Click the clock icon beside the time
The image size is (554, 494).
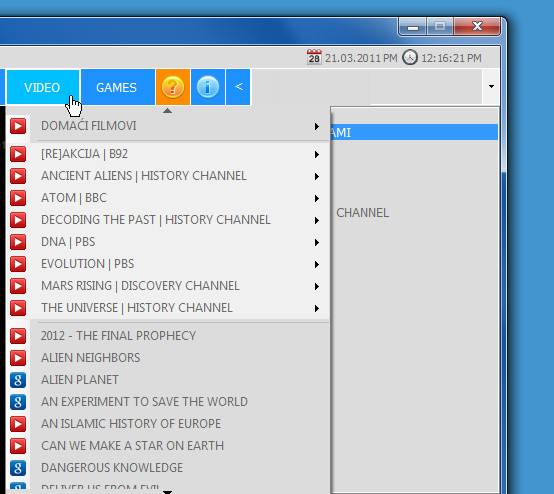[x=410, y=57]
